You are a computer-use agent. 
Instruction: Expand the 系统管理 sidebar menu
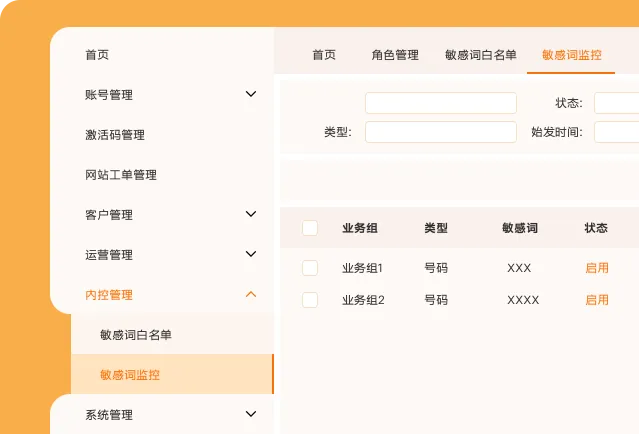(x=251, y=414)
